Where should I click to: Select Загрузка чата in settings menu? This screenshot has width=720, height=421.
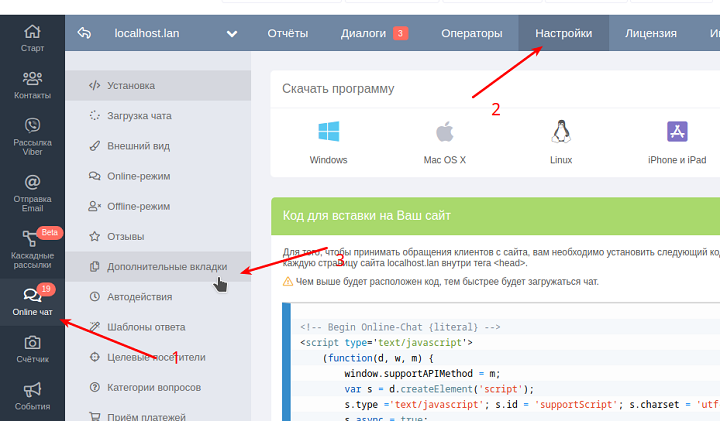158,116
